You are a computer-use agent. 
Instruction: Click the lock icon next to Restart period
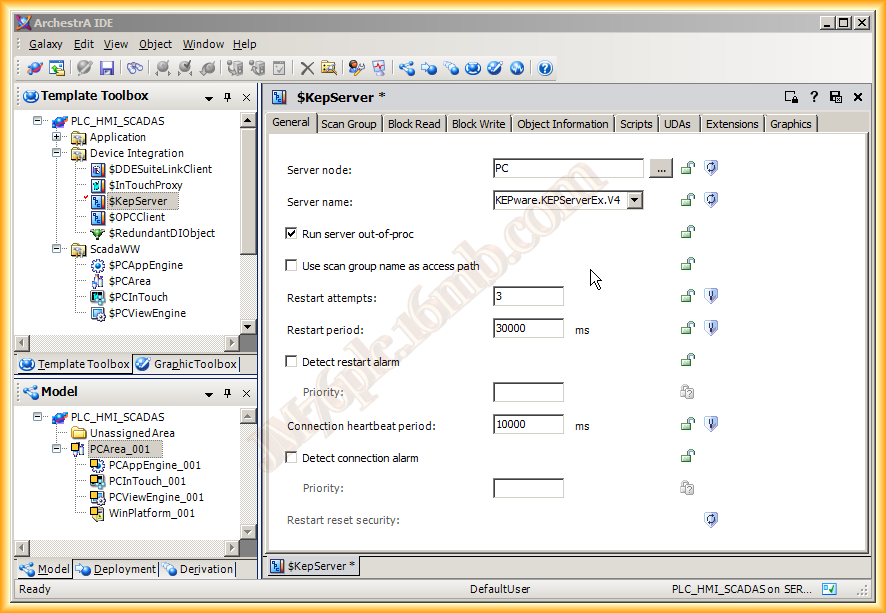(x=688, y=328)
